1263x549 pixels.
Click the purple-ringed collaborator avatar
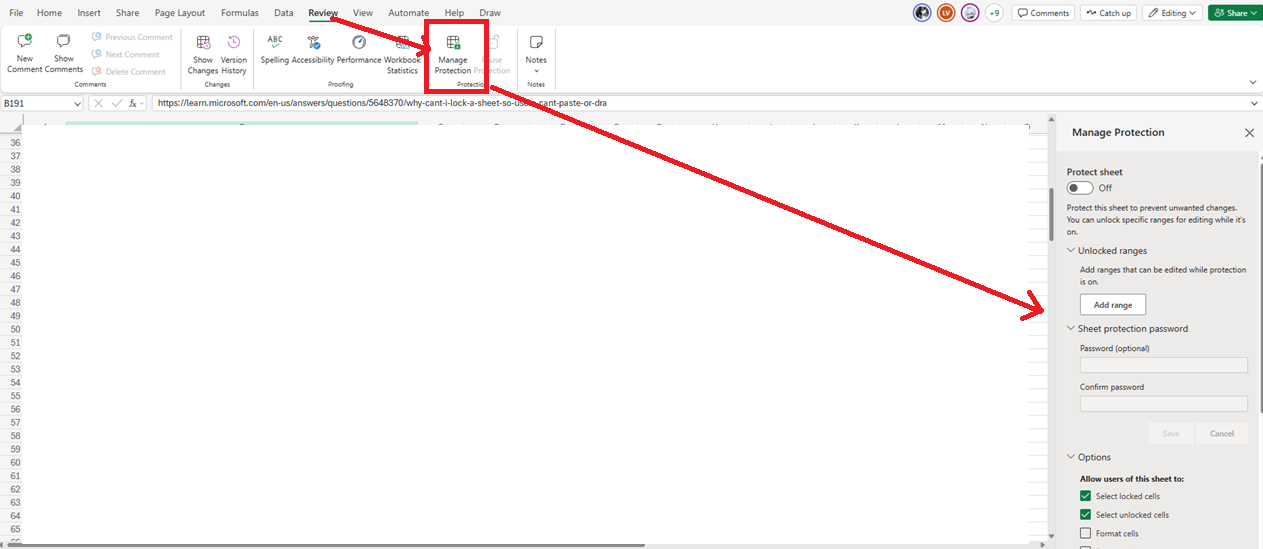(x=970, y=13)
